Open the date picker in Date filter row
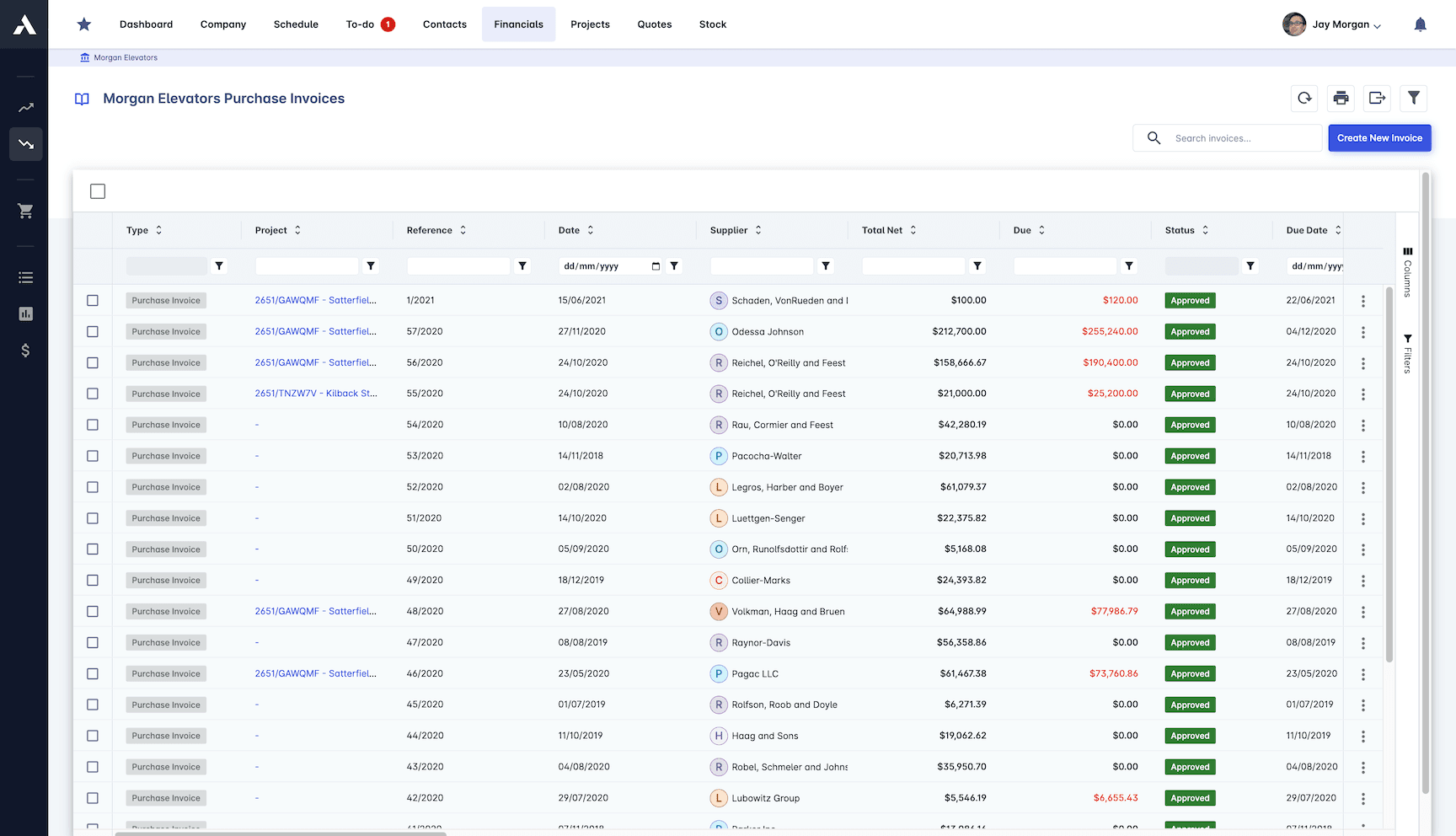The image size is (1456, 836). click(656, 265)
